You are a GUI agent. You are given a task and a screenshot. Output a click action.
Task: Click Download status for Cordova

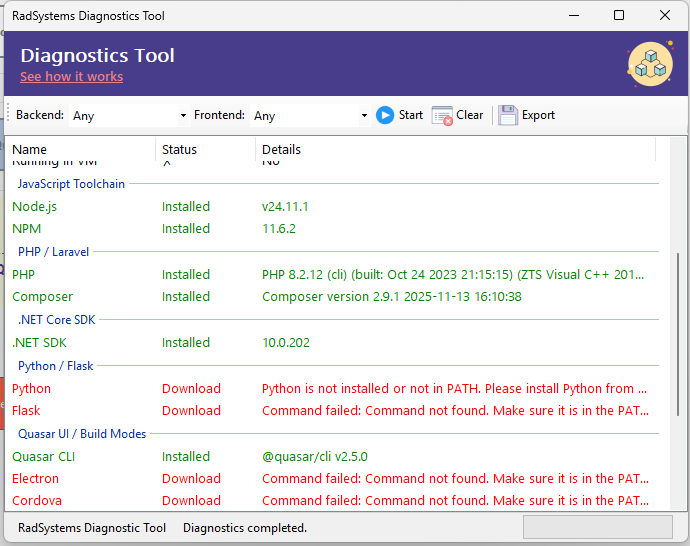191,501
